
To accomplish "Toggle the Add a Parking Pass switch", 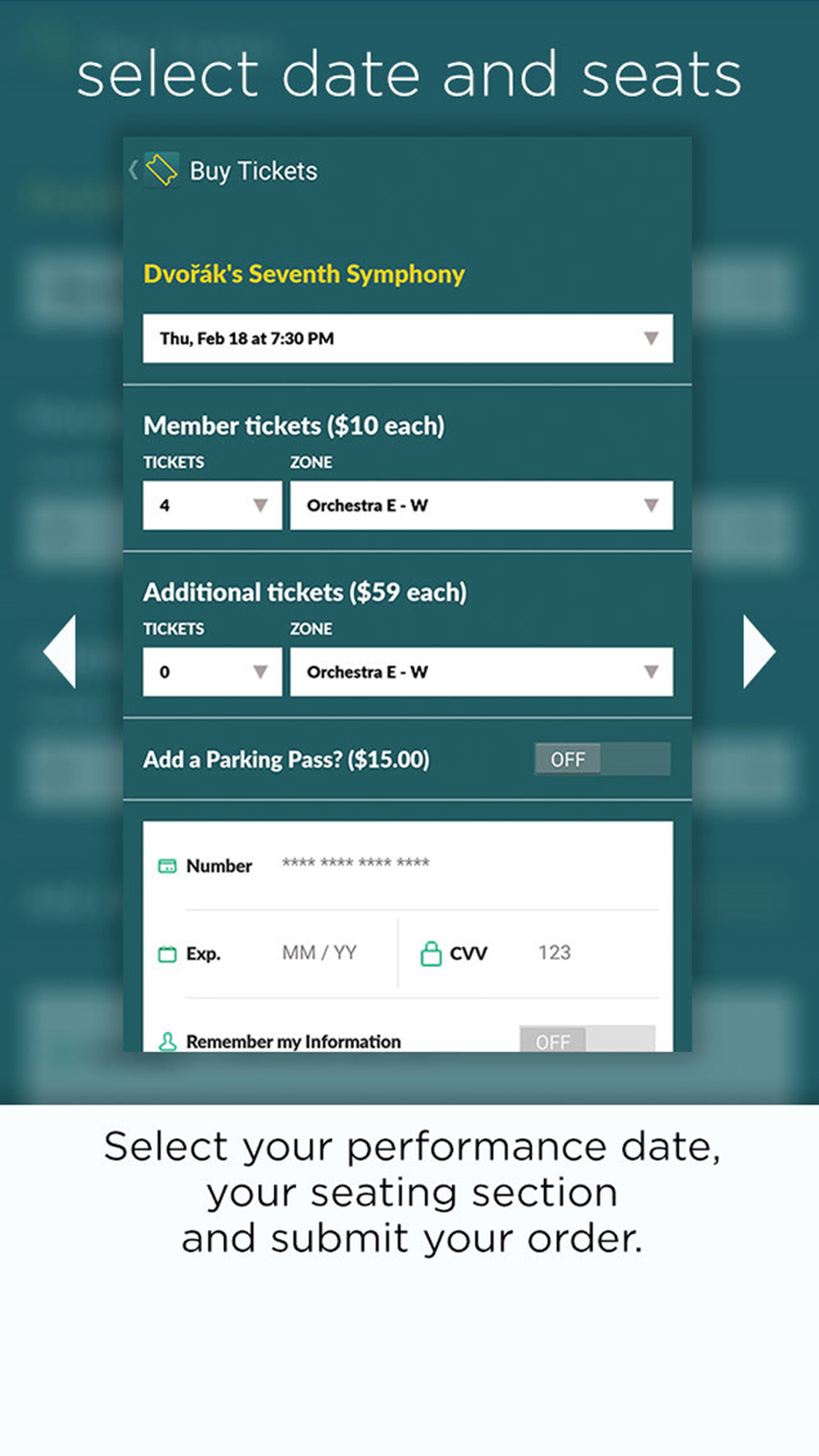I will pyautogui.click(x=602, y=759).
